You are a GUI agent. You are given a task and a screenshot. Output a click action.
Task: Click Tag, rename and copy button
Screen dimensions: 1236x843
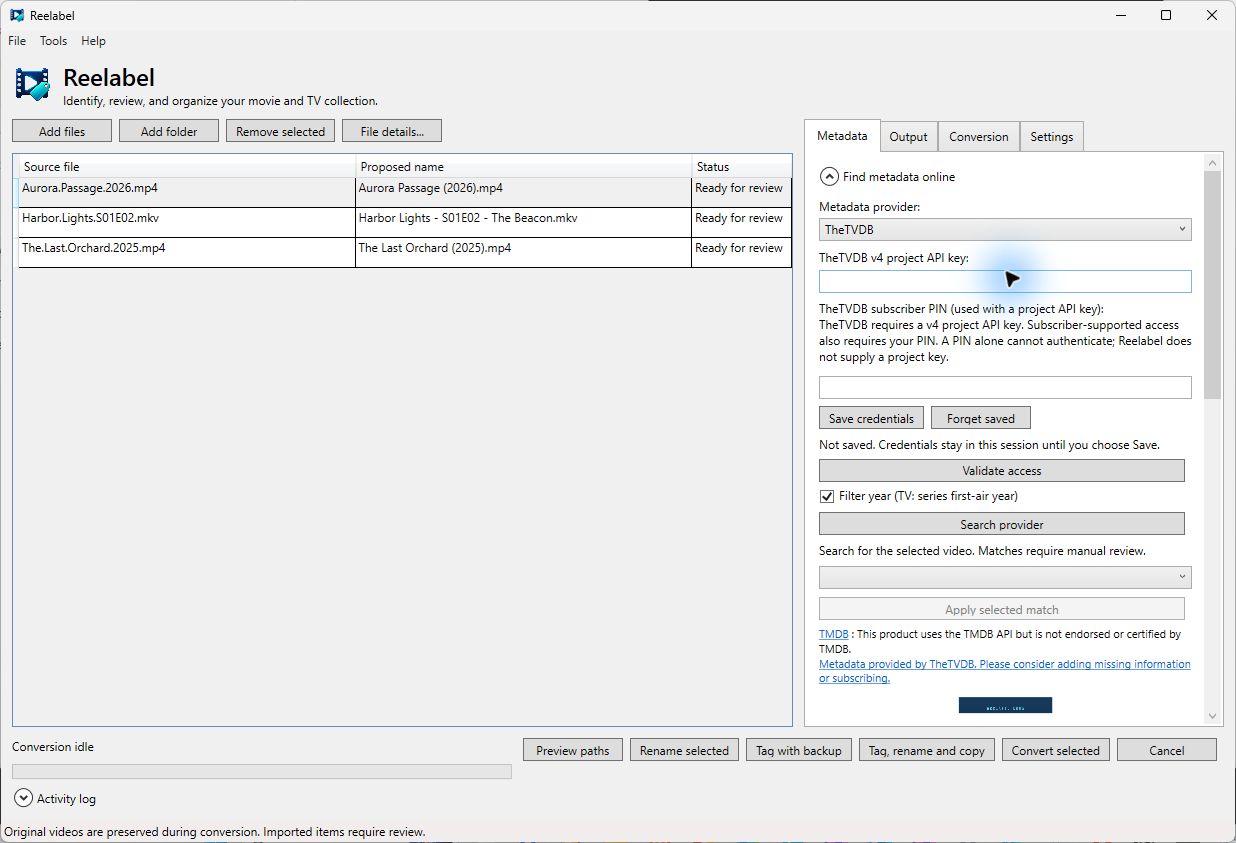click(927, 750)
